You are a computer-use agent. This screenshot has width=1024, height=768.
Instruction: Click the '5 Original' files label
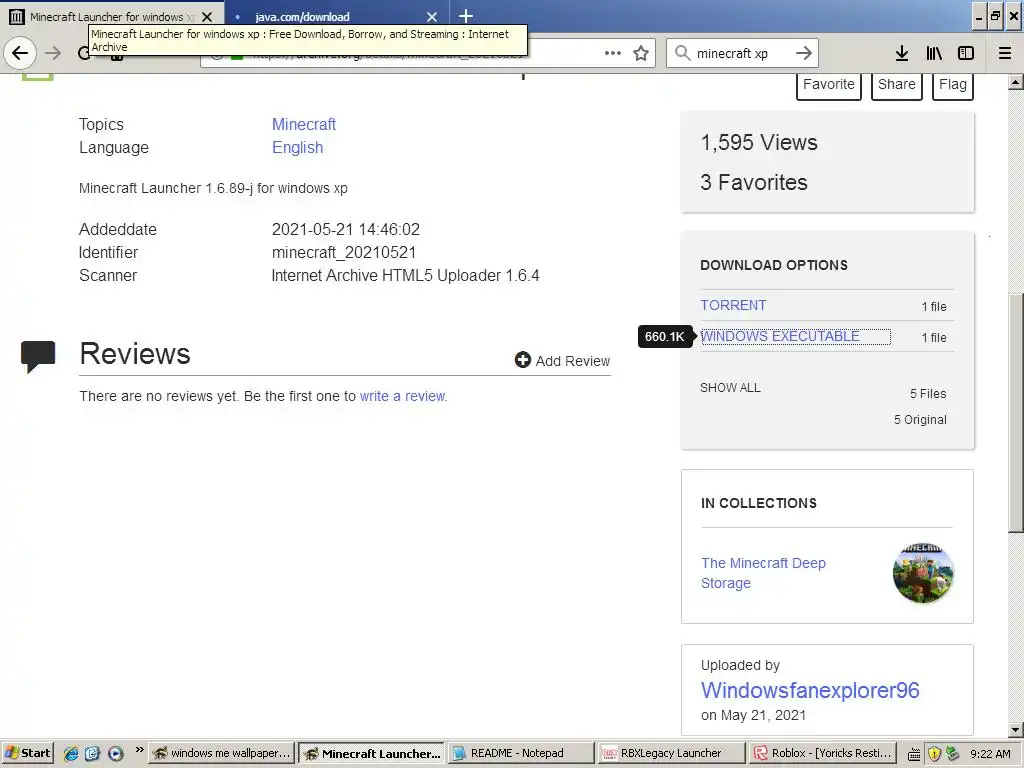click(x=920, y=419)
